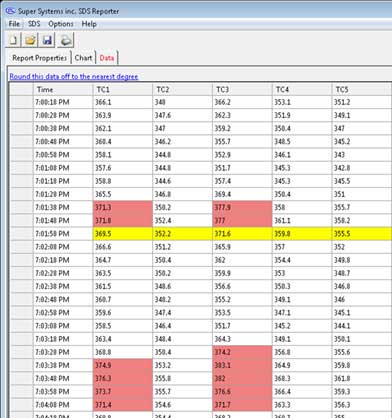This screenshot has width=392, height=418.
Task: Select the 7:04:08 PM time cell
Action: 63,405
